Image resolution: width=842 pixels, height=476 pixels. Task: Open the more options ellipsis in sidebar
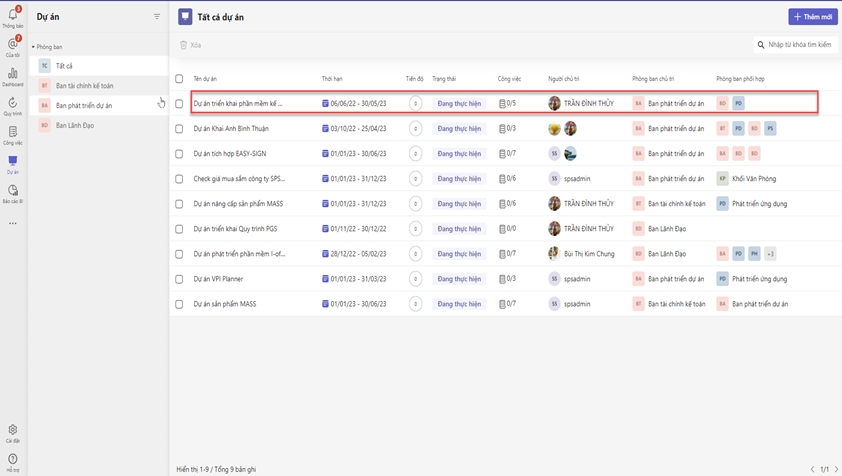click(13, 223)
